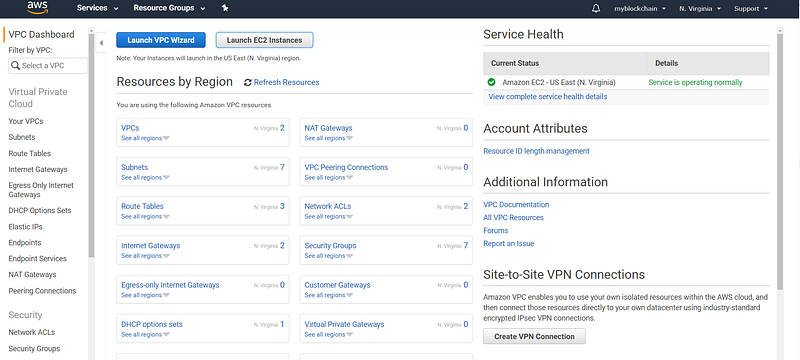Open Endpoint Services in the sidebar
The image size is (800, 360).
point(38,259)
